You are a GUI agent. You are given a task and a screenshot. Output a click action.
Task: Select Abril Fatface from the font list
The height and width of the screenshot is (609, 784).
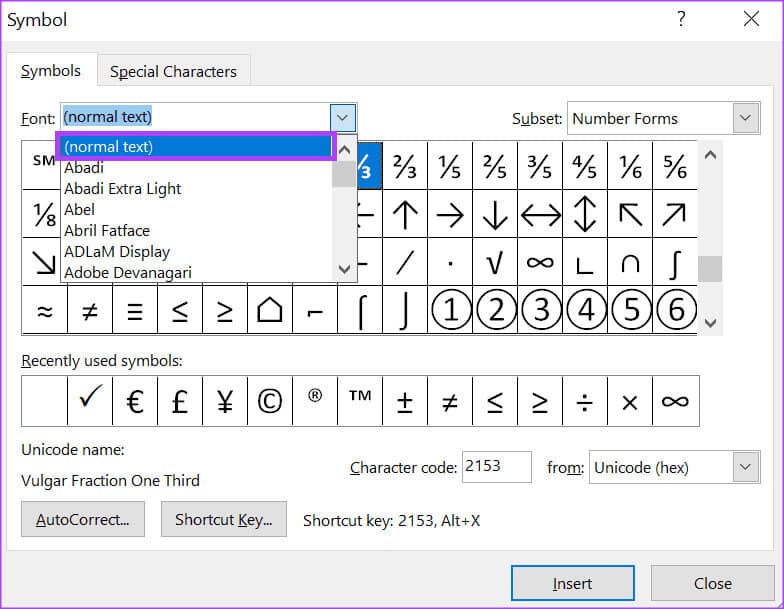pyautogui.click(x=107, y=230)
